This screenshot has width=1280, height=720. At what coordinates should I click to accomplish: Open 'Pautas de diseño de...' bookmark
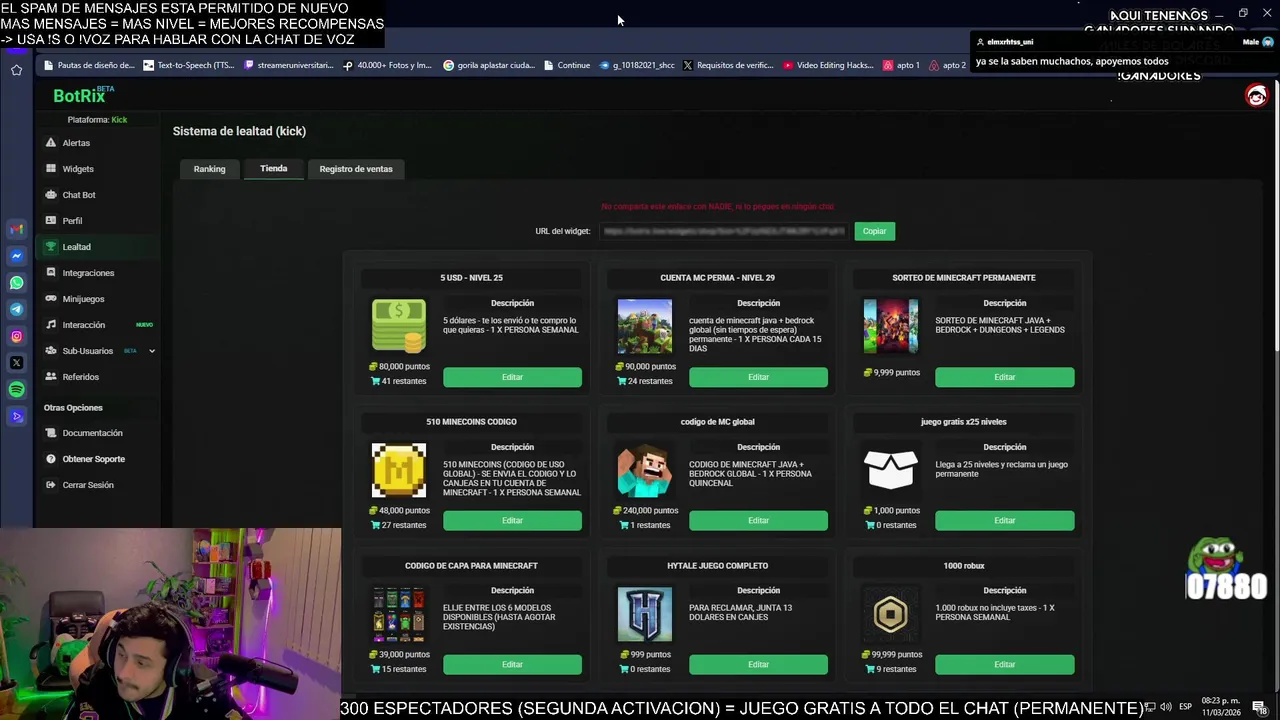click(x=88, y=65)
